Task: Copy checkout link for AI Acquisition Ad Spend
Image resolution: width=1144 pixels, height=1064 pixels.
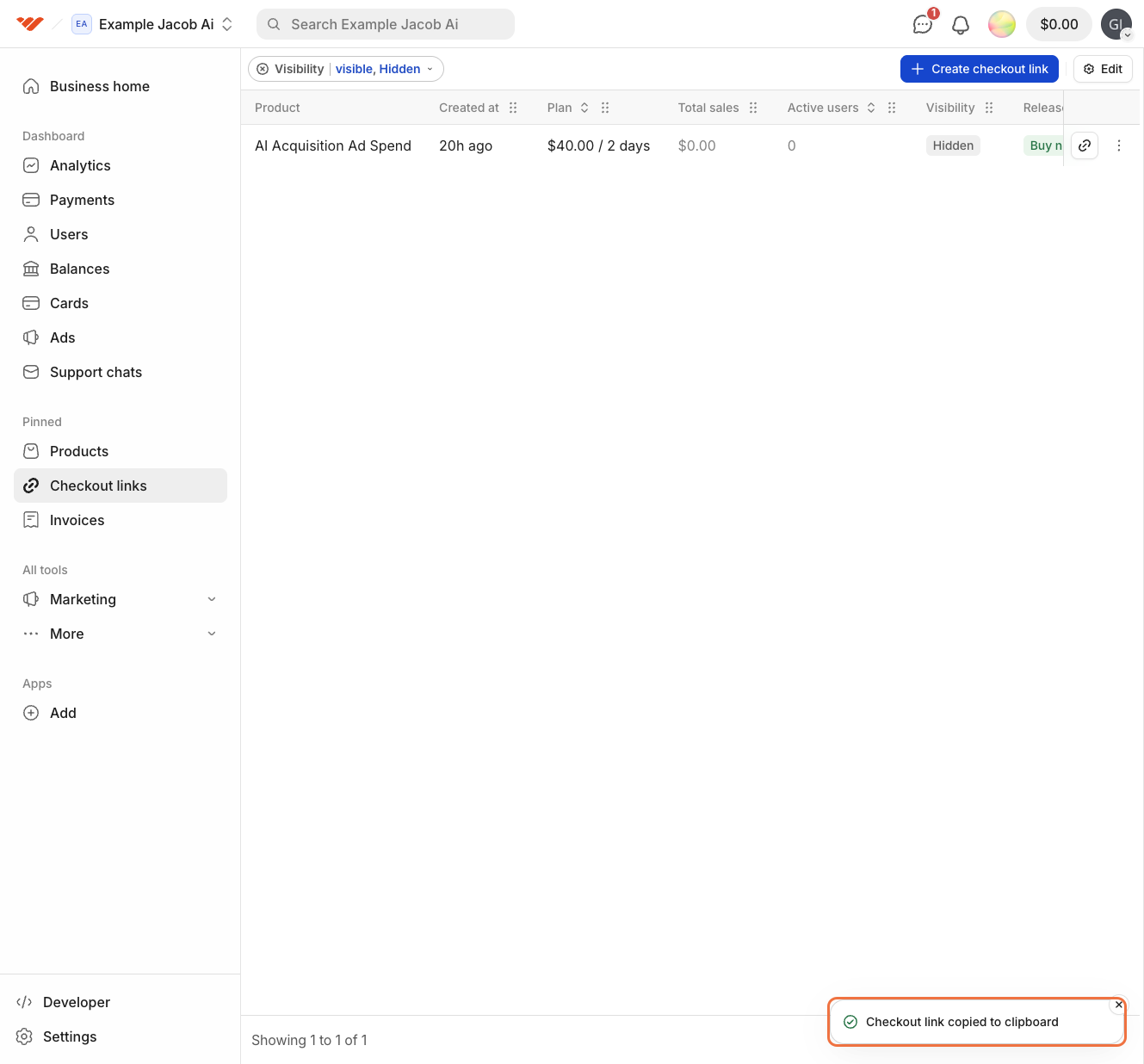Action: pos(1085,145)
